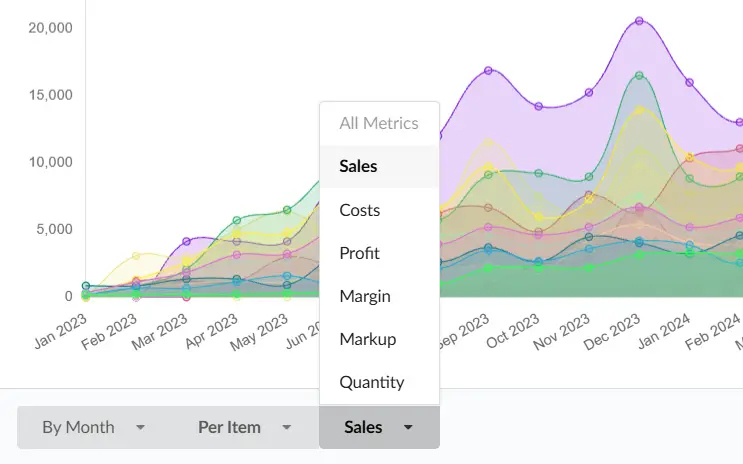Image resolution: width=743 pixels, height=464 pixels.
Task: Choose Markup from the dropdown list
Action: pyautogui.click(x=379, y=339)
